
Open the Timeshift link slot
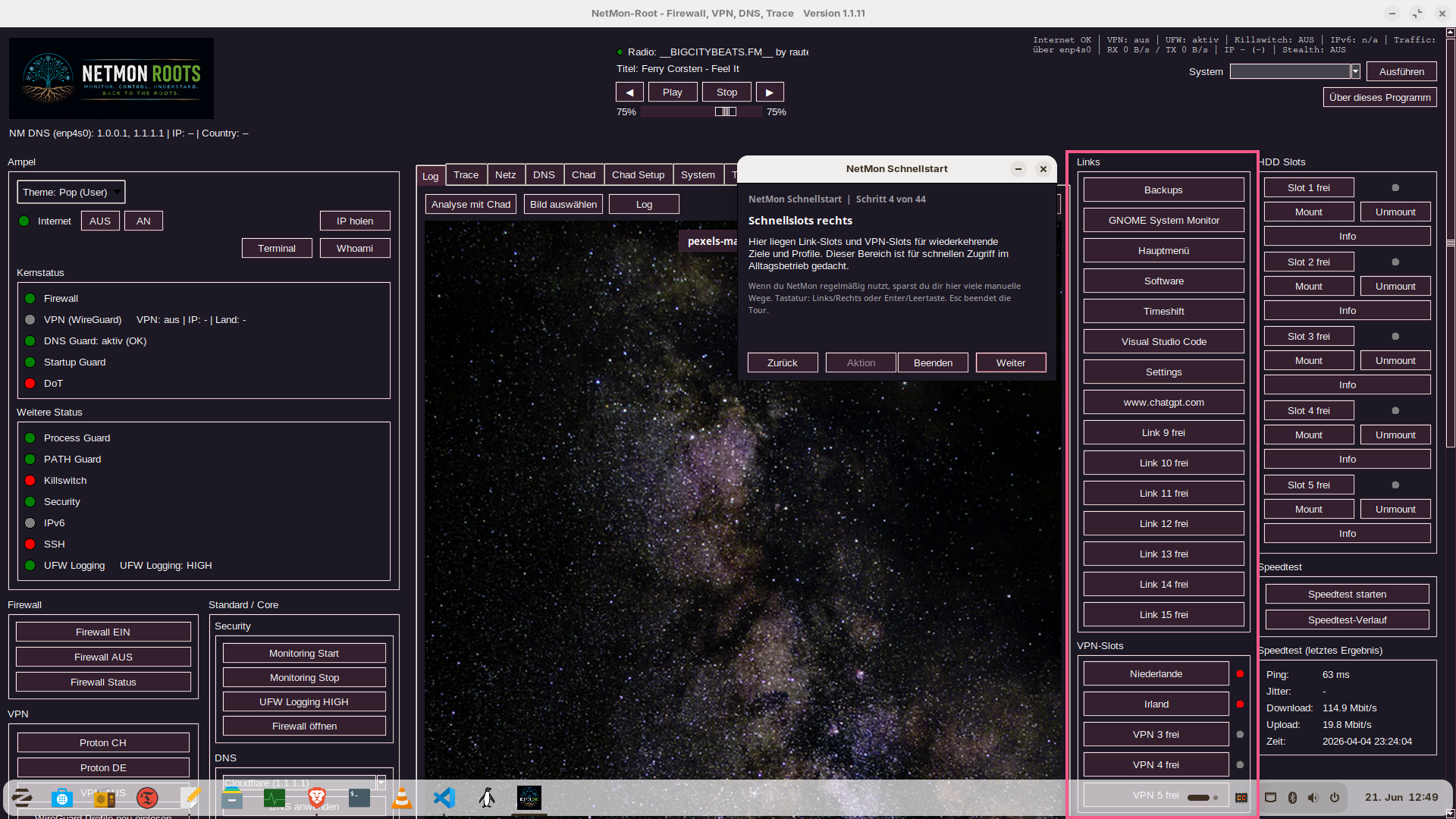[1163, 312]
